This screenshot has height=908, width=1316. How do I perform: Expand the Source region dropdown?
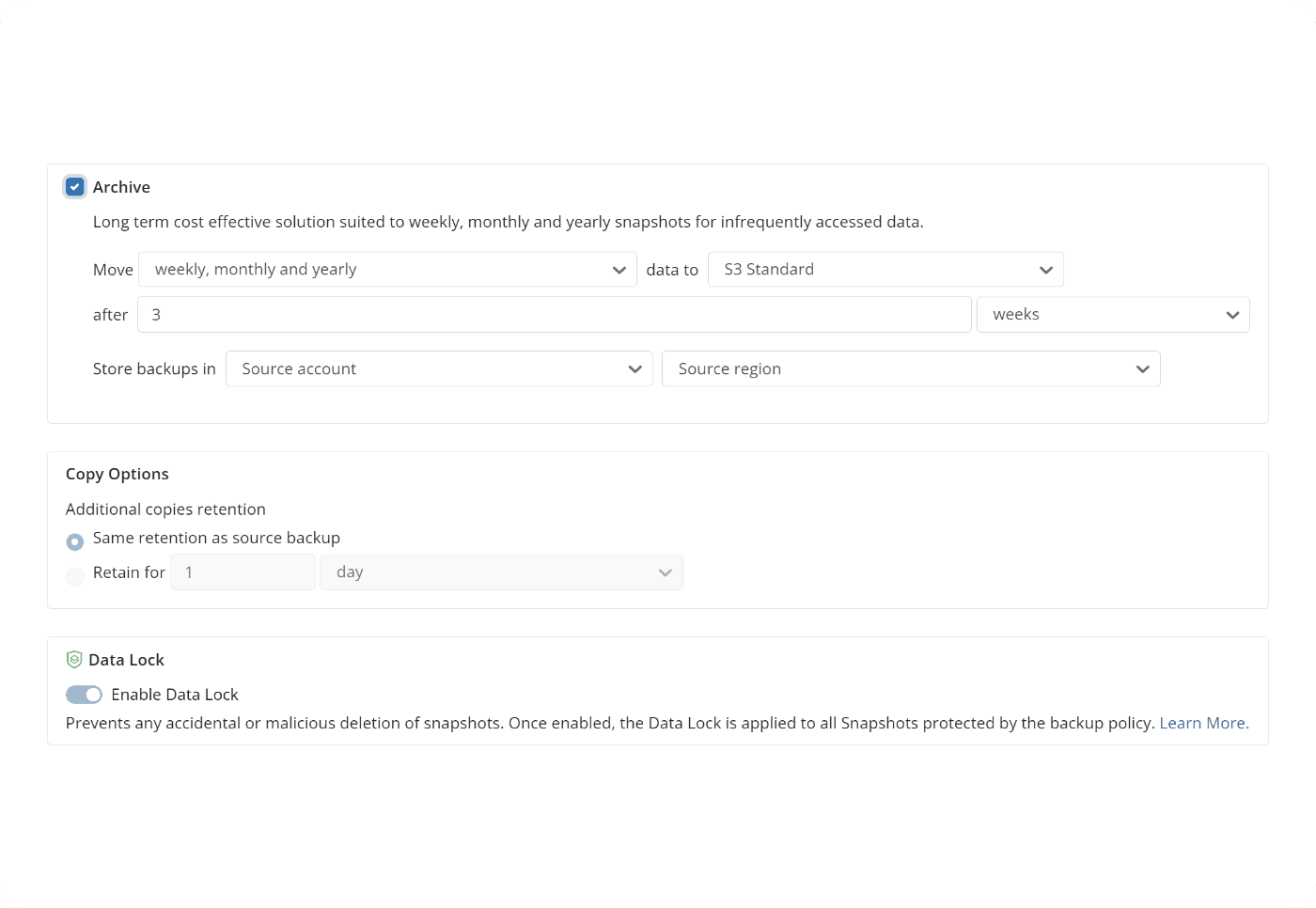pos(910,369)
